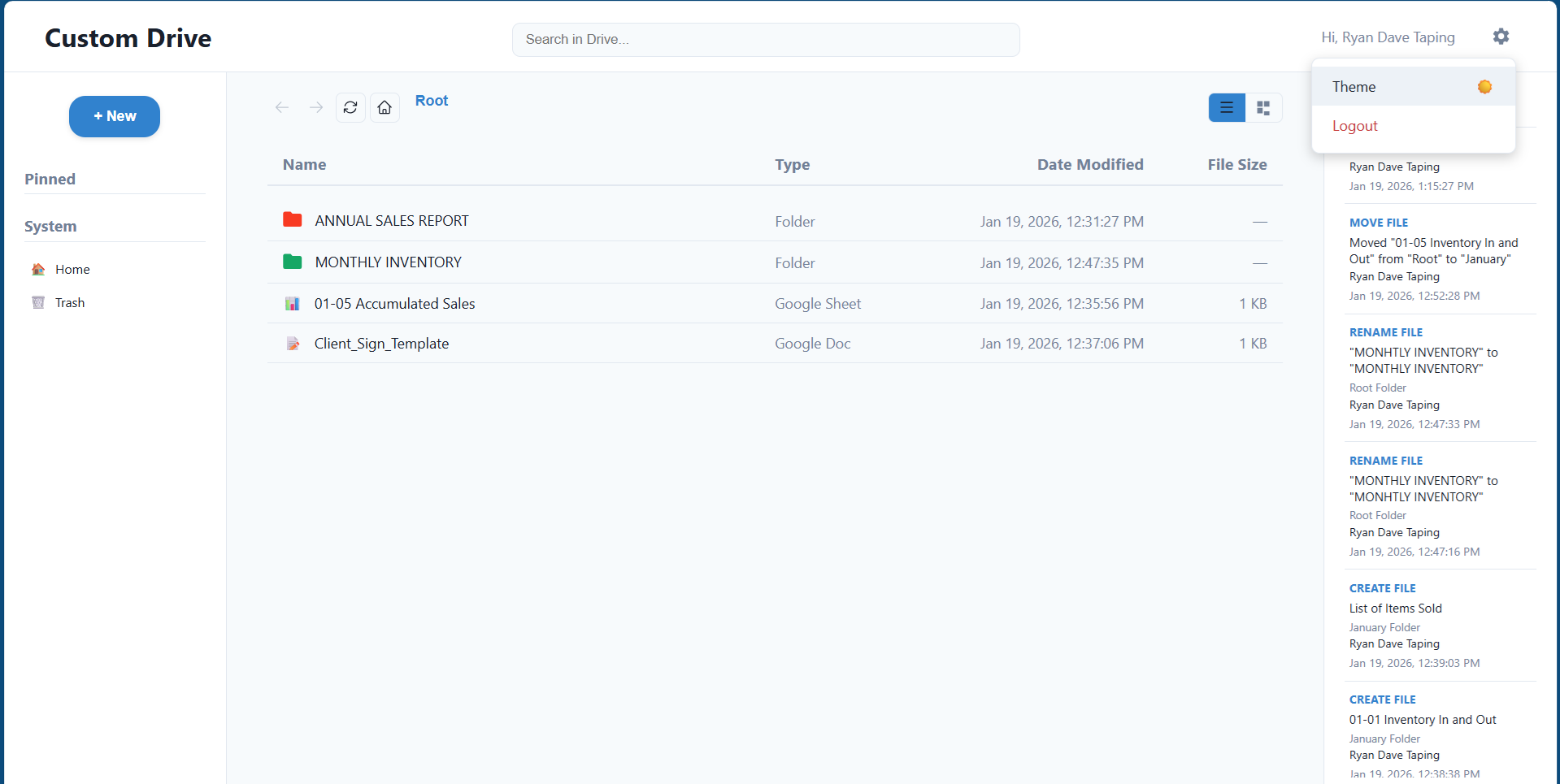Click the Google Sheet icon beside 01-05 Accumulated Sales
Image resolution: width=1560 pixels, height=784 pixels.
pos(292,303)
